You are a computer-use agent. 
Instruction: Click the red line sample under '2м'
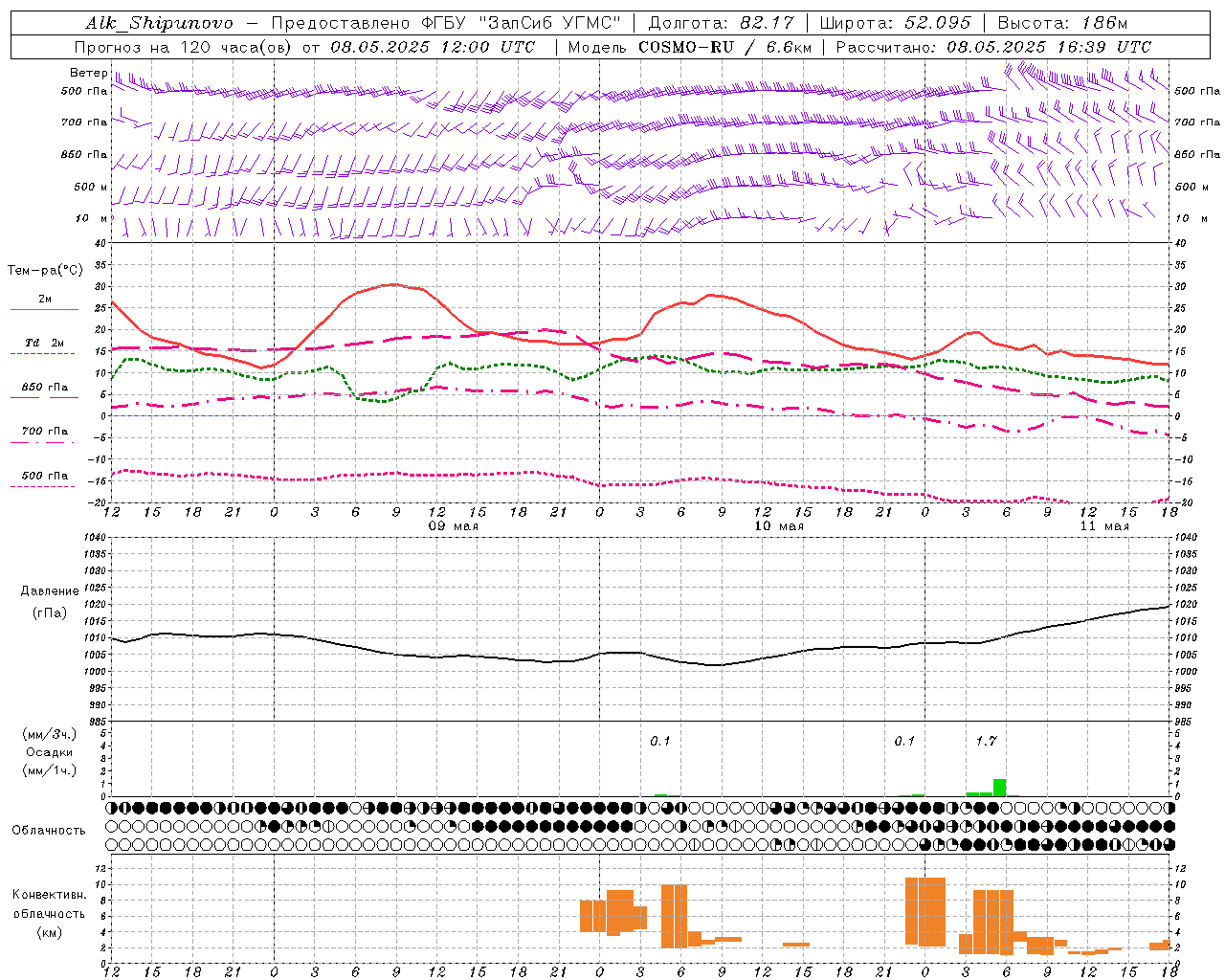pyautogui.click(x=44, y=310)
